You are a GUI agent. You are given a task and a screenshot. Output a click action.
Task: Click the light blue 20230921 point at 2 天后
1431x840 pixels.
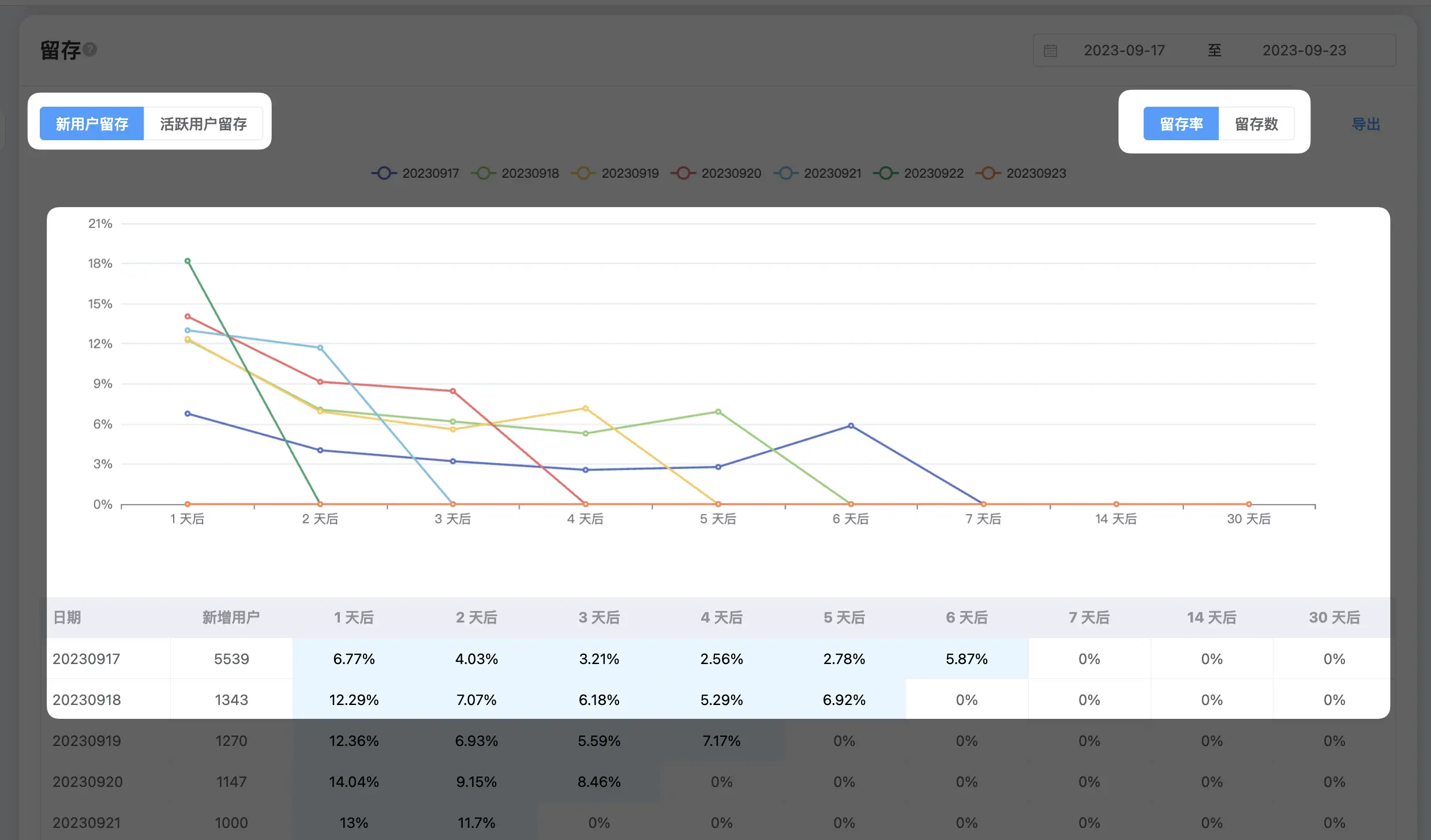[320, 347]
